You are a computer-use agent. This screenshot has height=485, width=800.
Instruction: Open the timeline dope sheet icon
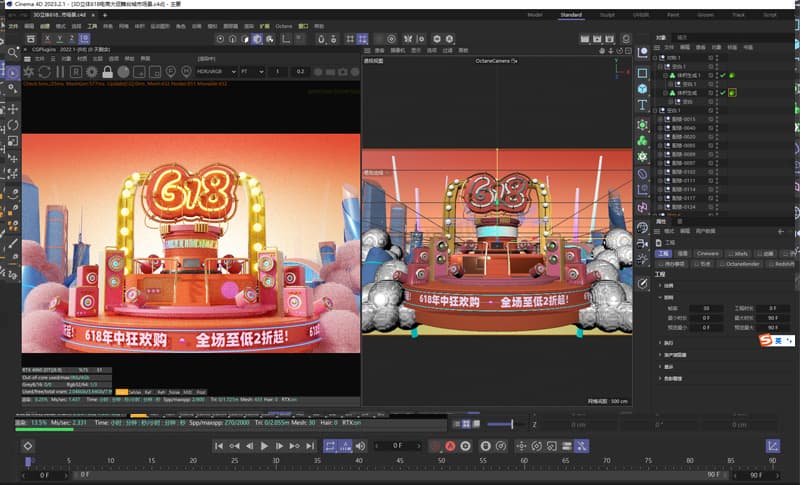pos(772,446)
